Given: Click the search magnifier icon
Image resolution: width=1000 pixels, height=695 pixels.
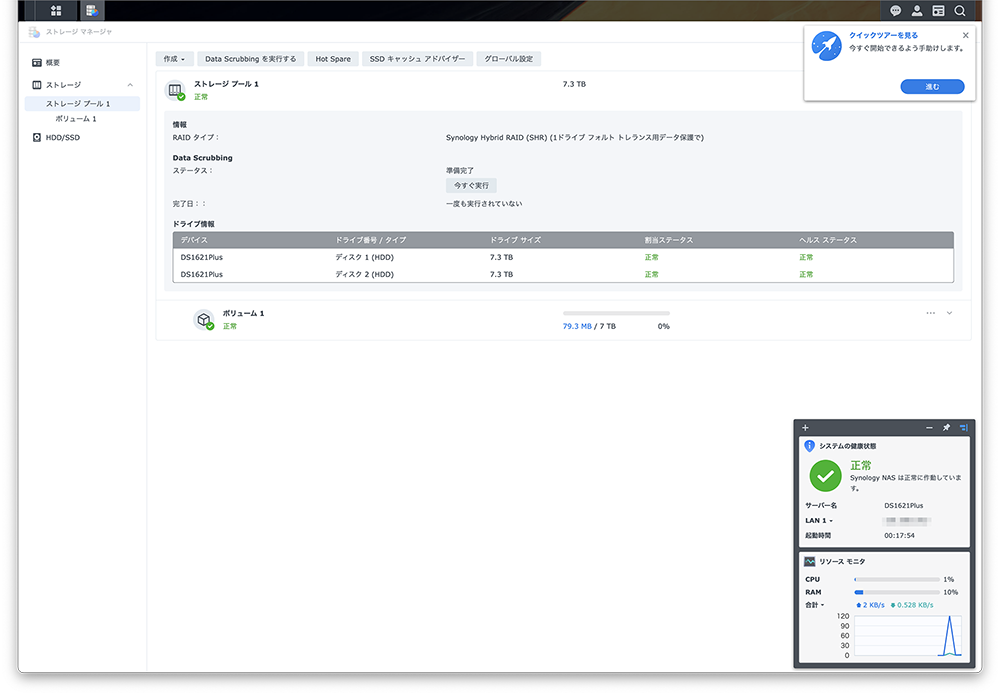Looking at the screenshot, I should [960, 11].
